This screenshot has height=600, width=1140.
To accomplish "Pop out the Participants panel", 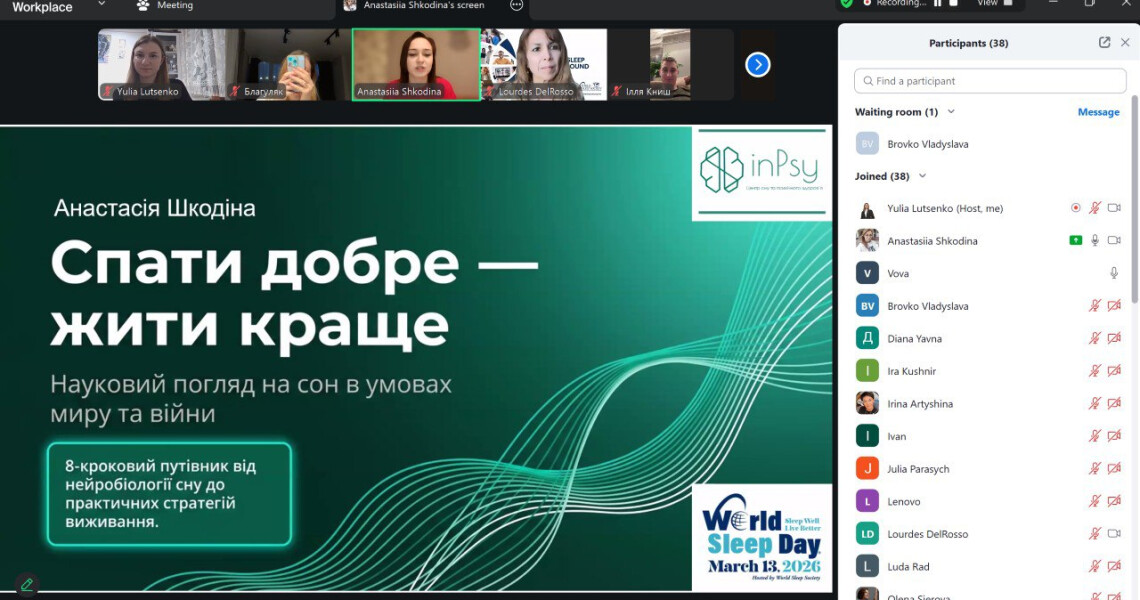I will 1104,43.
